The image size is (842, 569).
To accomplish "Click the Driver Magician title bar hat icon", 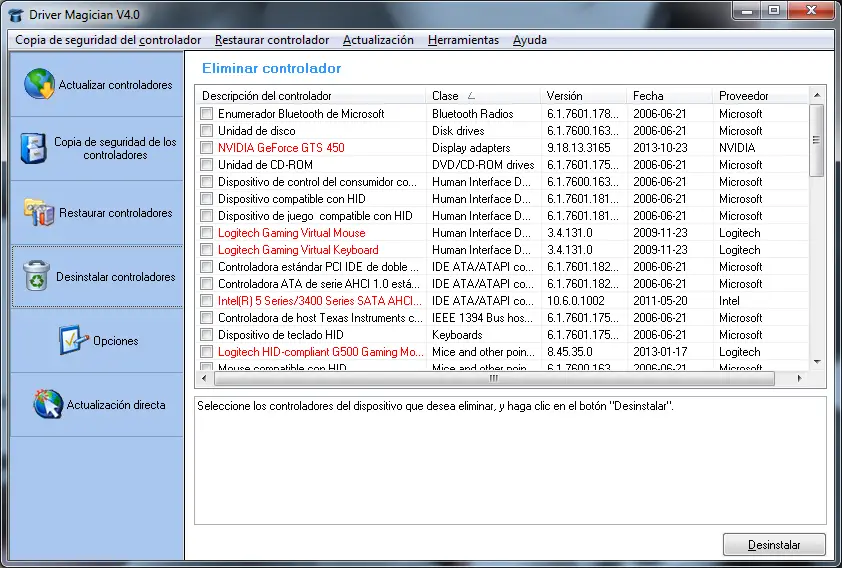I will tap(17, 14).
